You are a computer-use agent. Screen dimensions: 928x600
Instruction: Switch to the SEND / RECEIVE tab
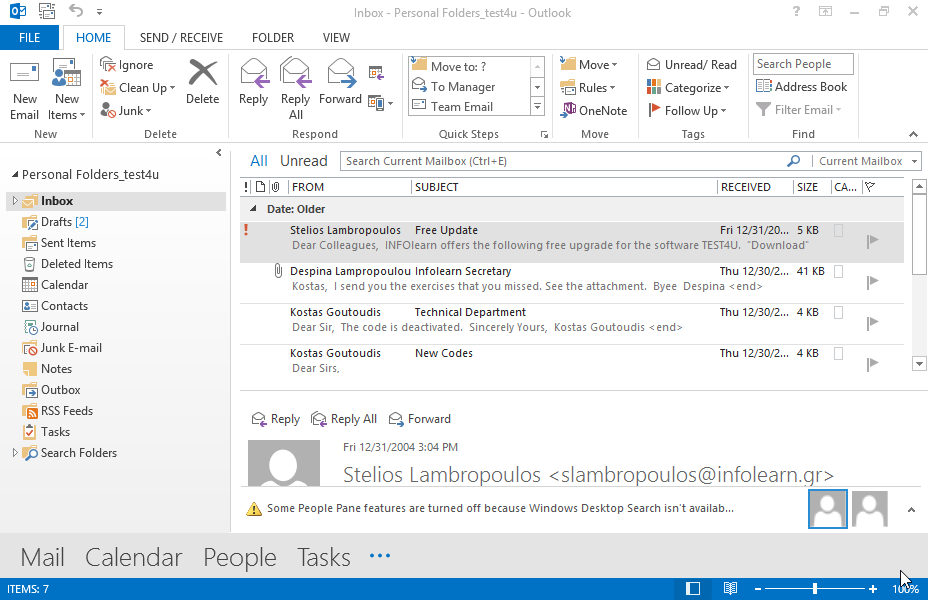(x=181, y=38)
